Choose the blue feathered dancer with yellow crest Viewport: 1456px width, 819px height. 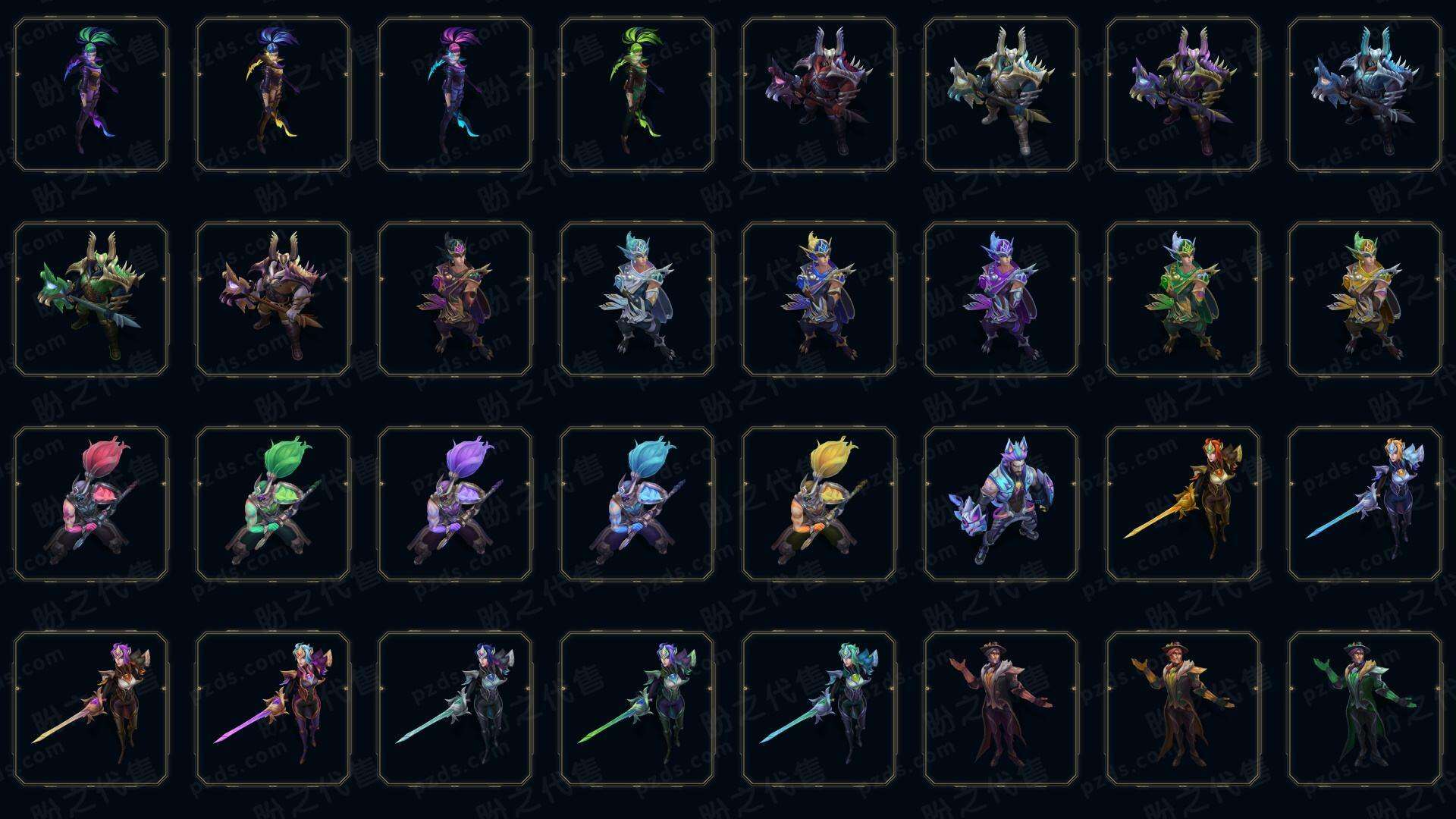(819, 299)
